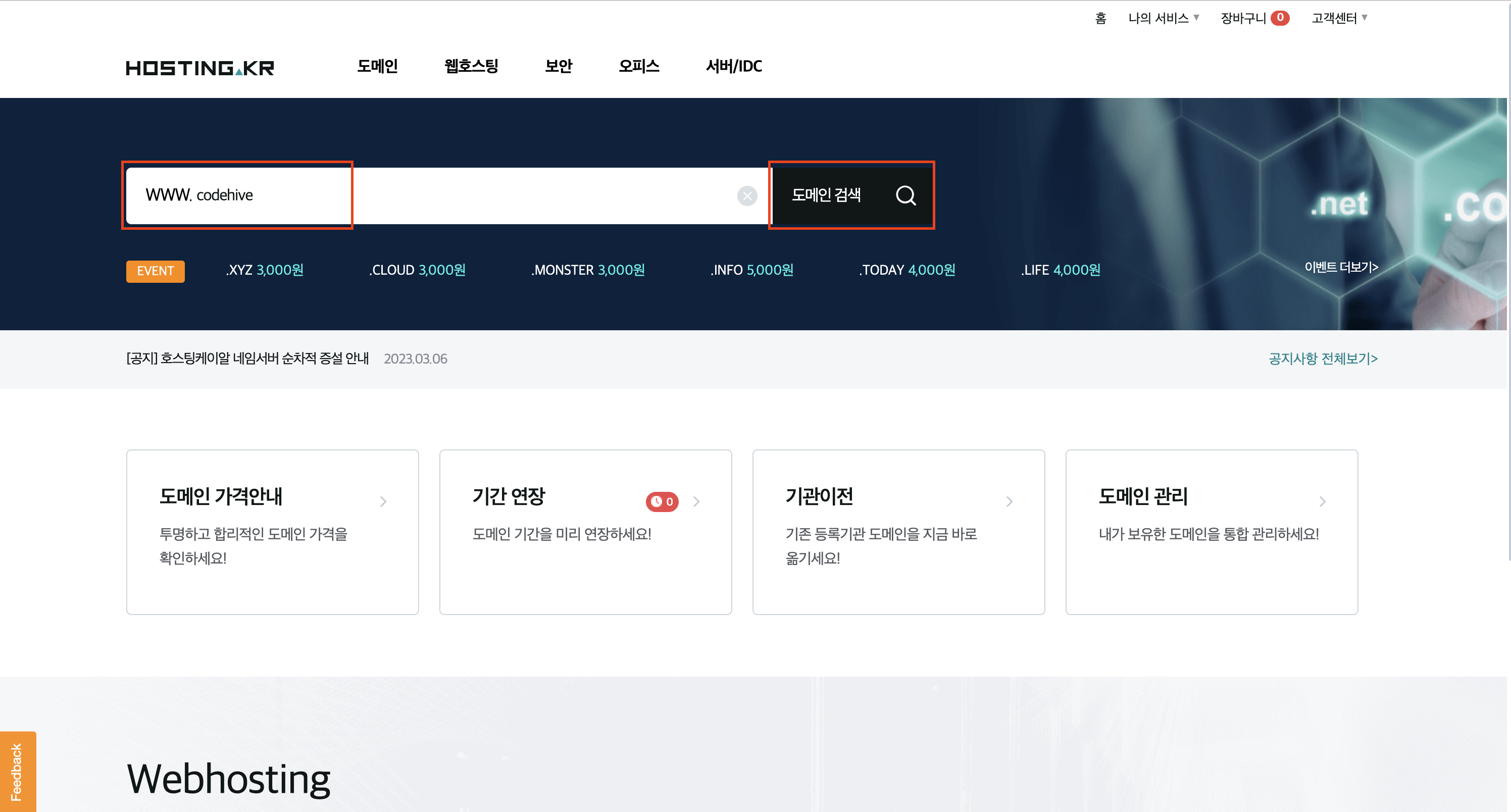Open the 웹호스팅 menu
Viewport: 1511px width, 812px height.
point(471,66)
